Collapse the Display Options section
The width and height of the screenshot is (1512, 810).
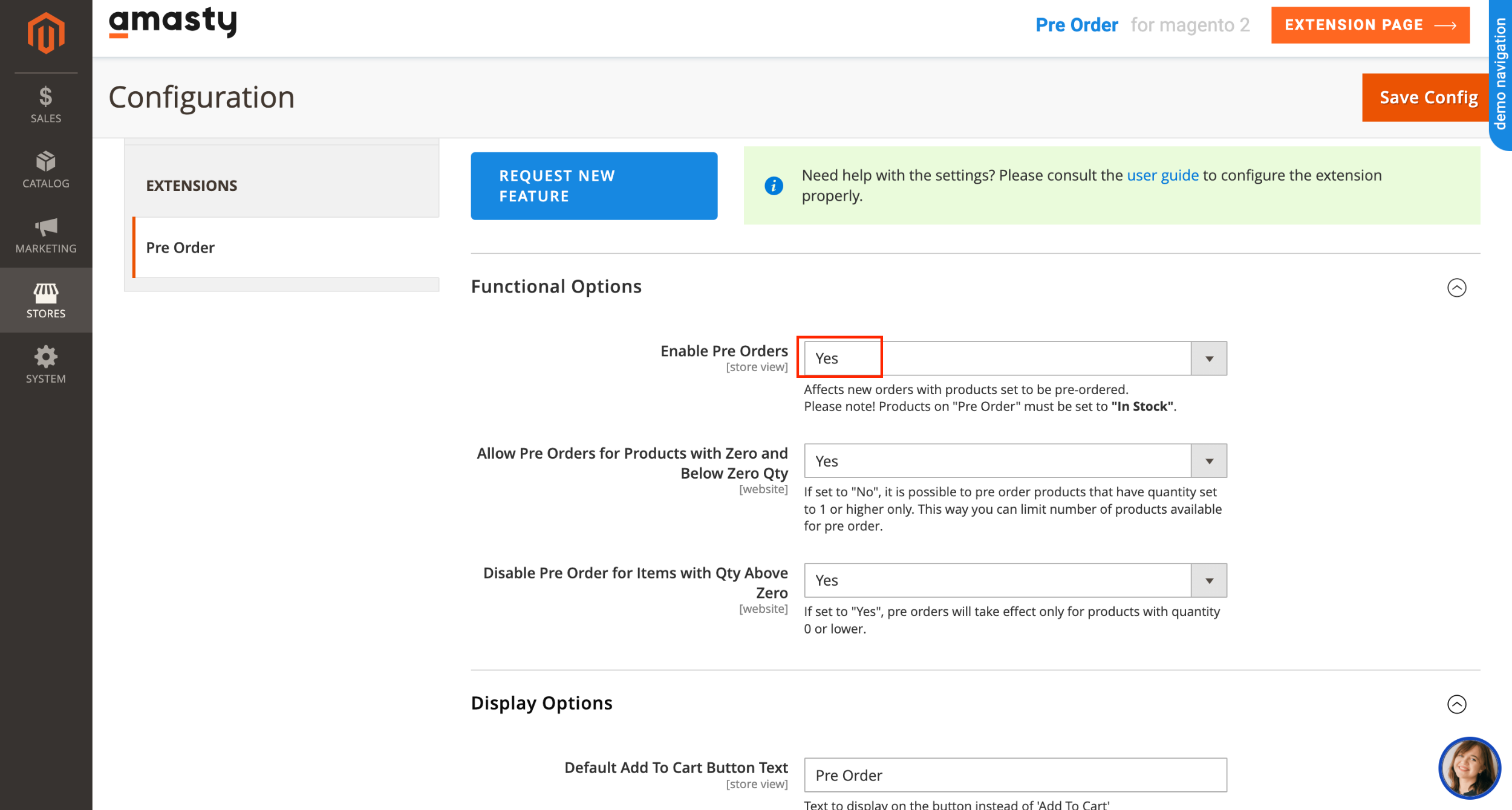pyautogui.click(x=1458, y=704)
